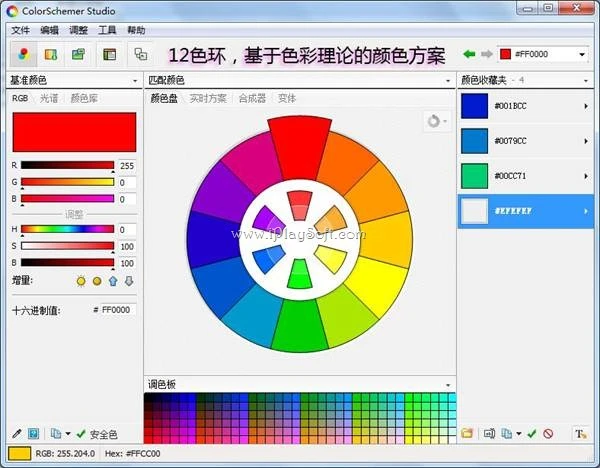Switch to the 光谱 tab

coord(49,98)
